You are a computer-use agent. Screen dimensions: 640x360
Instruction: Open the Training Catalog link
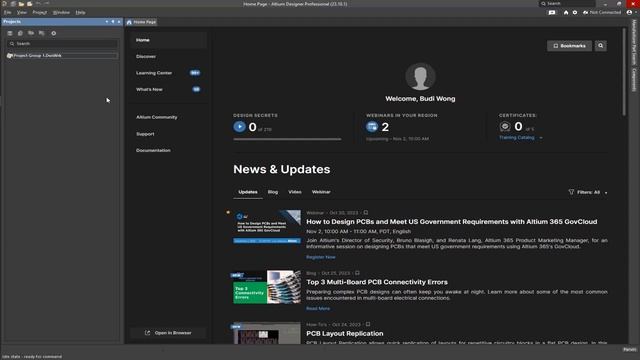tap(517, 138)
